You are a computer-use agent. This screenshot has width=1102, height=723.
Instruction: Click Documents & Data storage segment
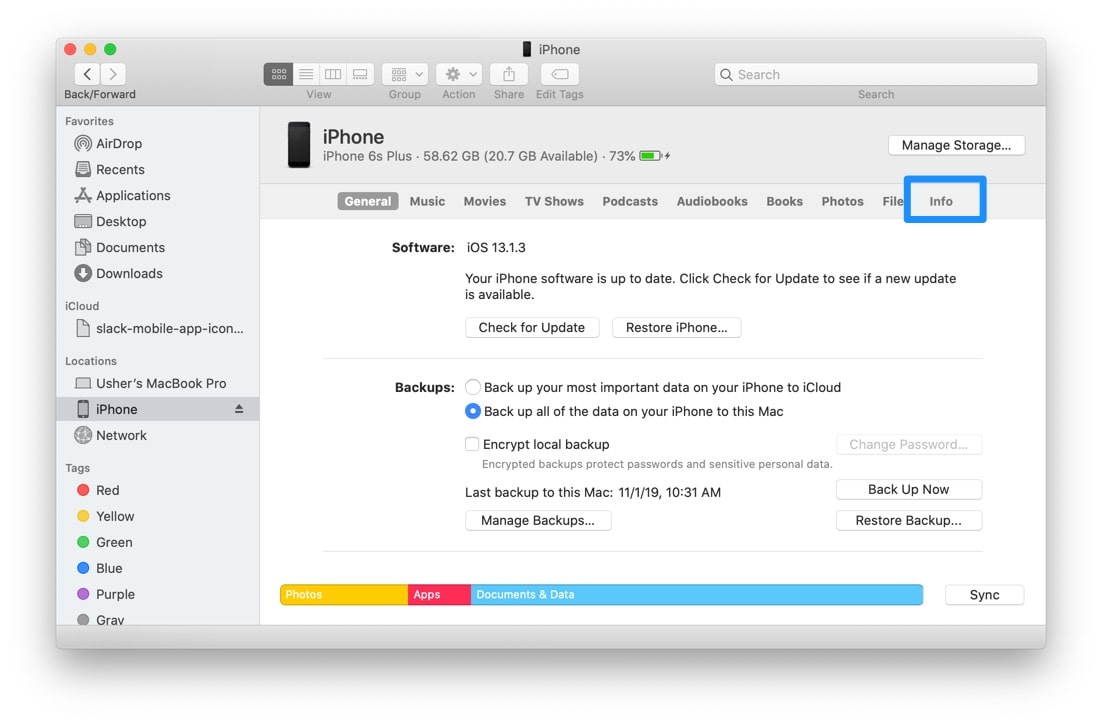pos(696,594)
